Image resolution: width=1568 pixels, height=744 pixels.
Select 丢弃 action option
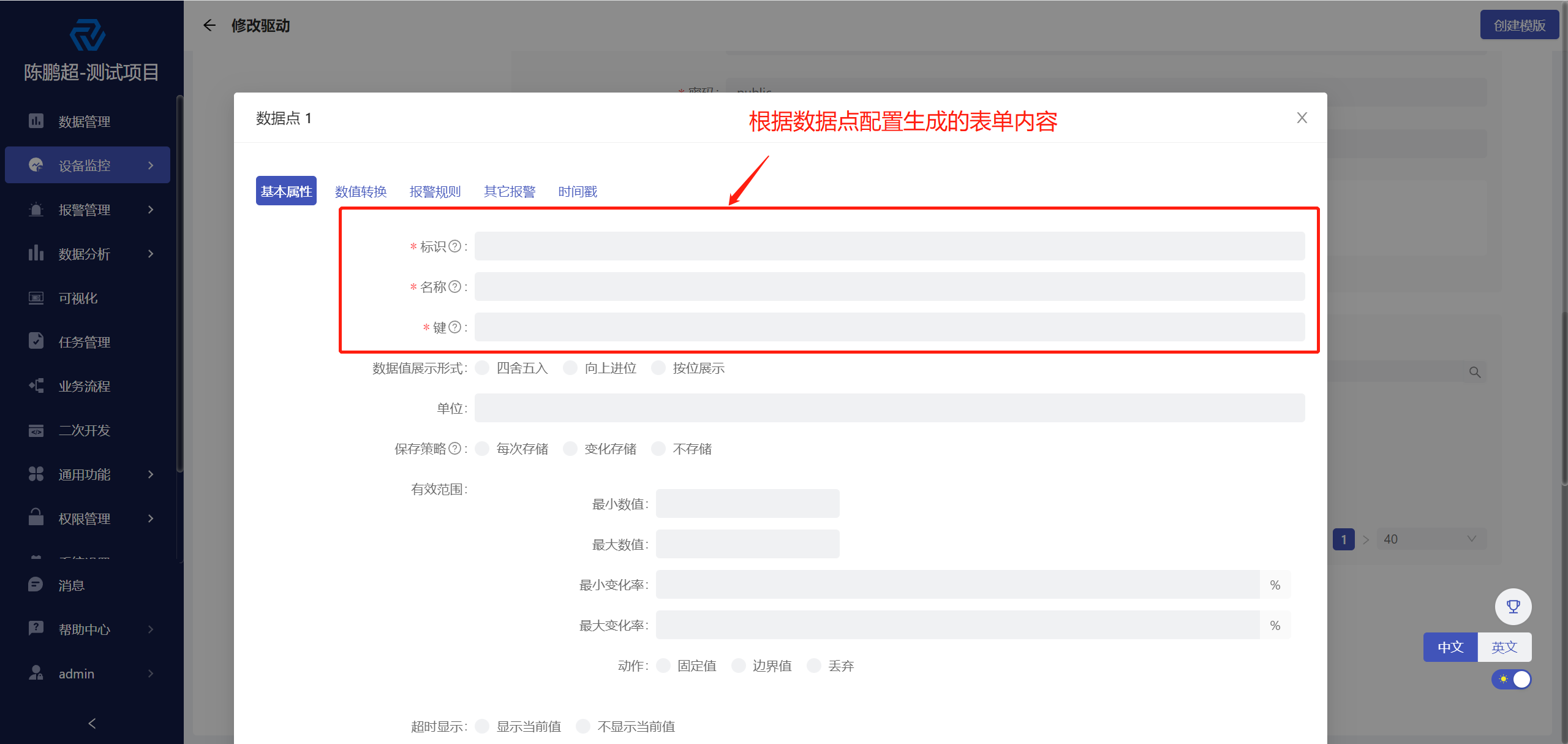[814, 666]
